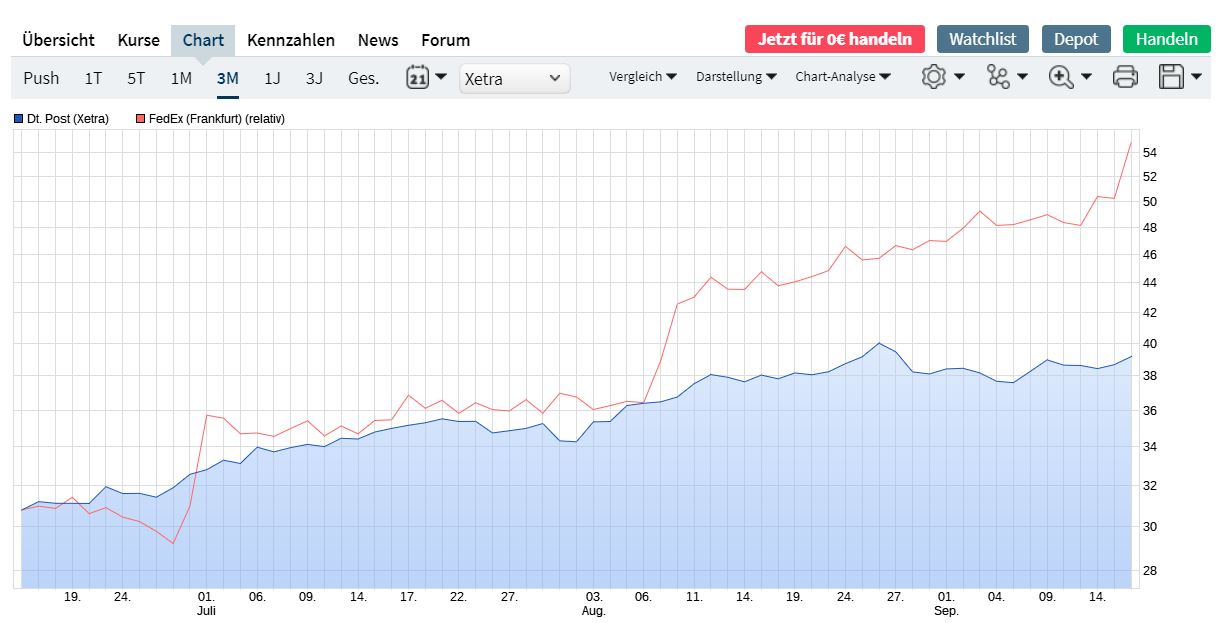Click the 28 price axis label
Viewport: 1218px width, 623px height.
click(1150, 571)
